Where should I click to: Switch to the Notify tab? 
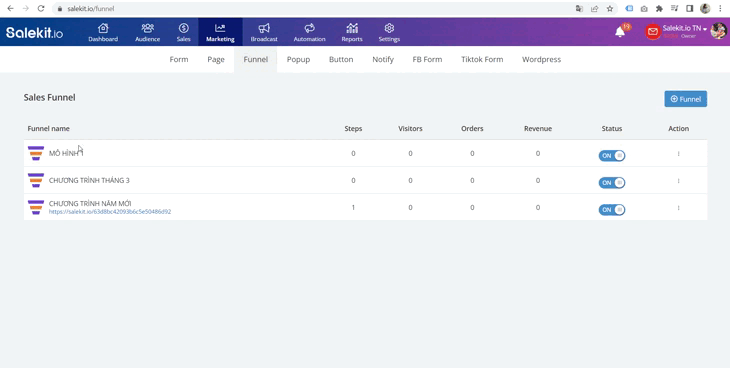pyautogui.click(x=383, y=59)
